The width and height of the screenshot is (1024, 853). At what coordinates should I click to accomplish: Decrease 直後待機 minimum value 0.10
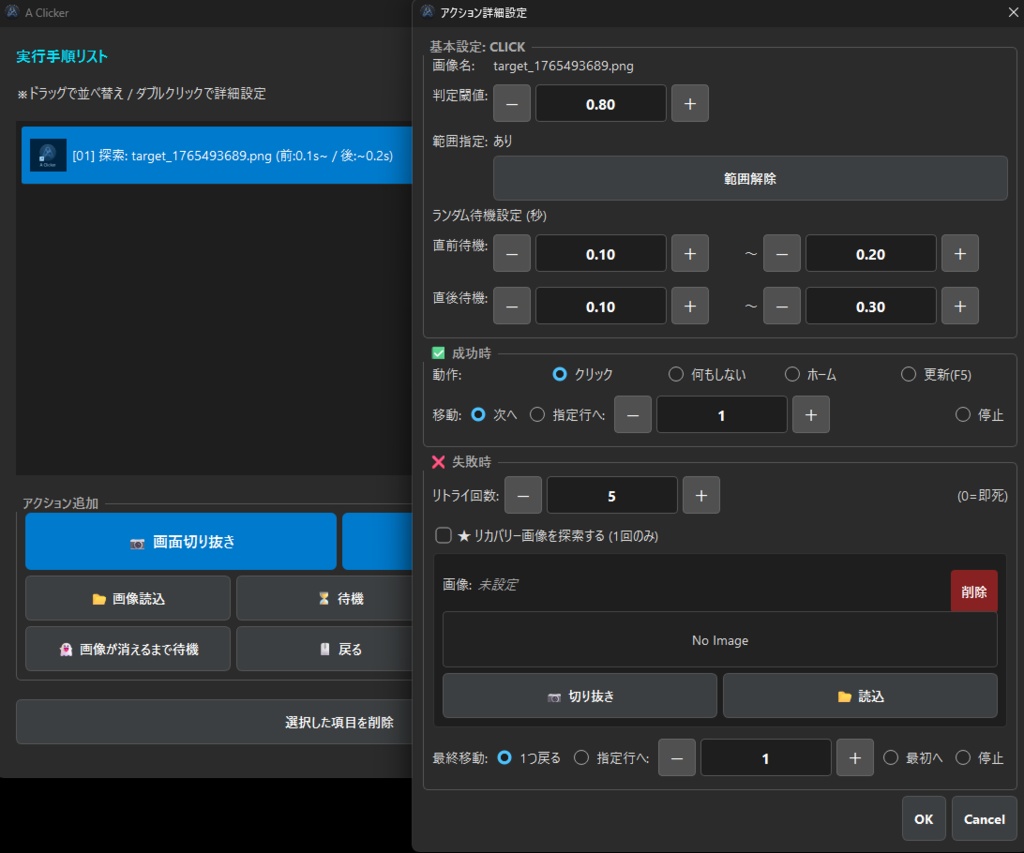[512, 306]
